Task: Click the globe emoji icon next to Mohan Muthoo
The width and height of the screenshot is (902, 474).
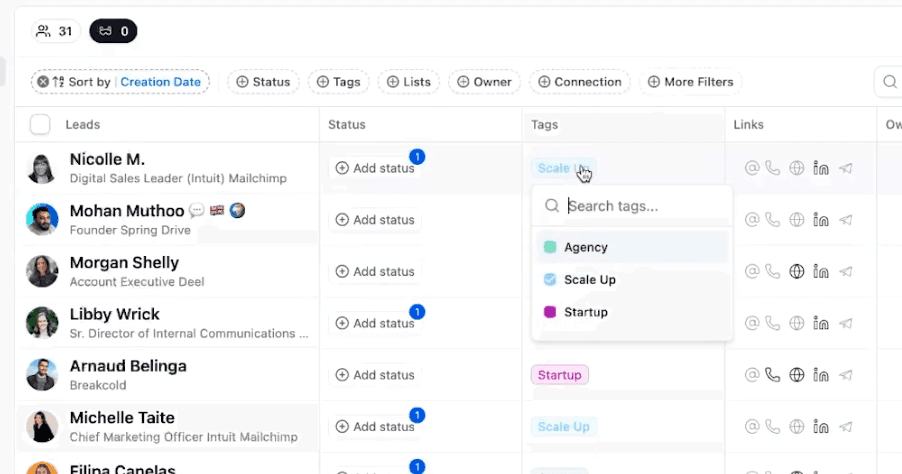Action: pyautogui.click(x=237, y=211)
